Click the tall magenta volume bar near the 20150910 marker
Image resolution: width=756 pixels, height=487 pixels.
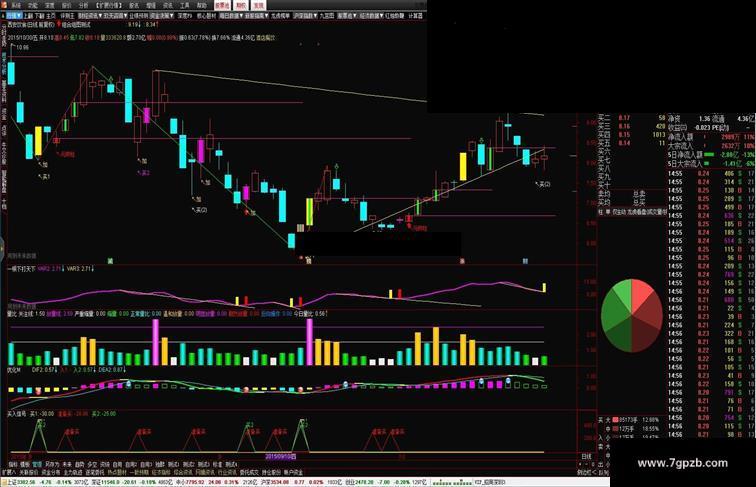(310, 341)
